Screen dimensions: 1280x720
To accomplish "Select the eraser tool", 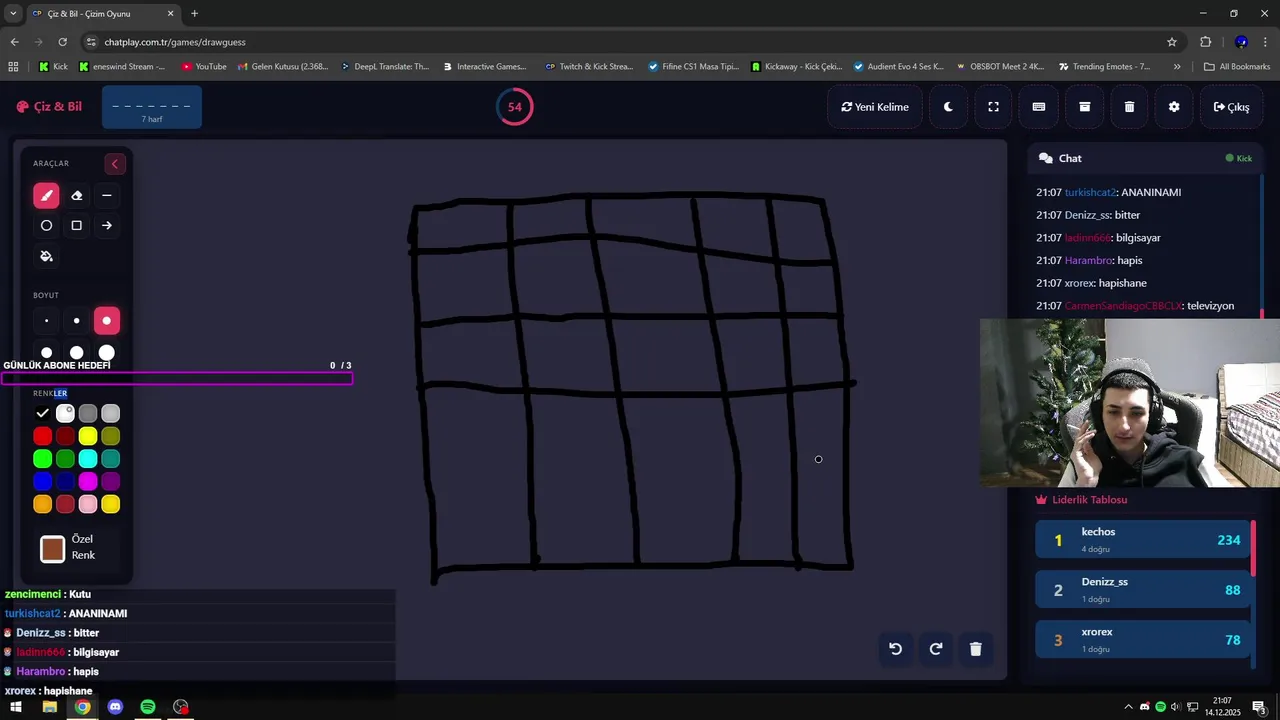I will [76, 196].
